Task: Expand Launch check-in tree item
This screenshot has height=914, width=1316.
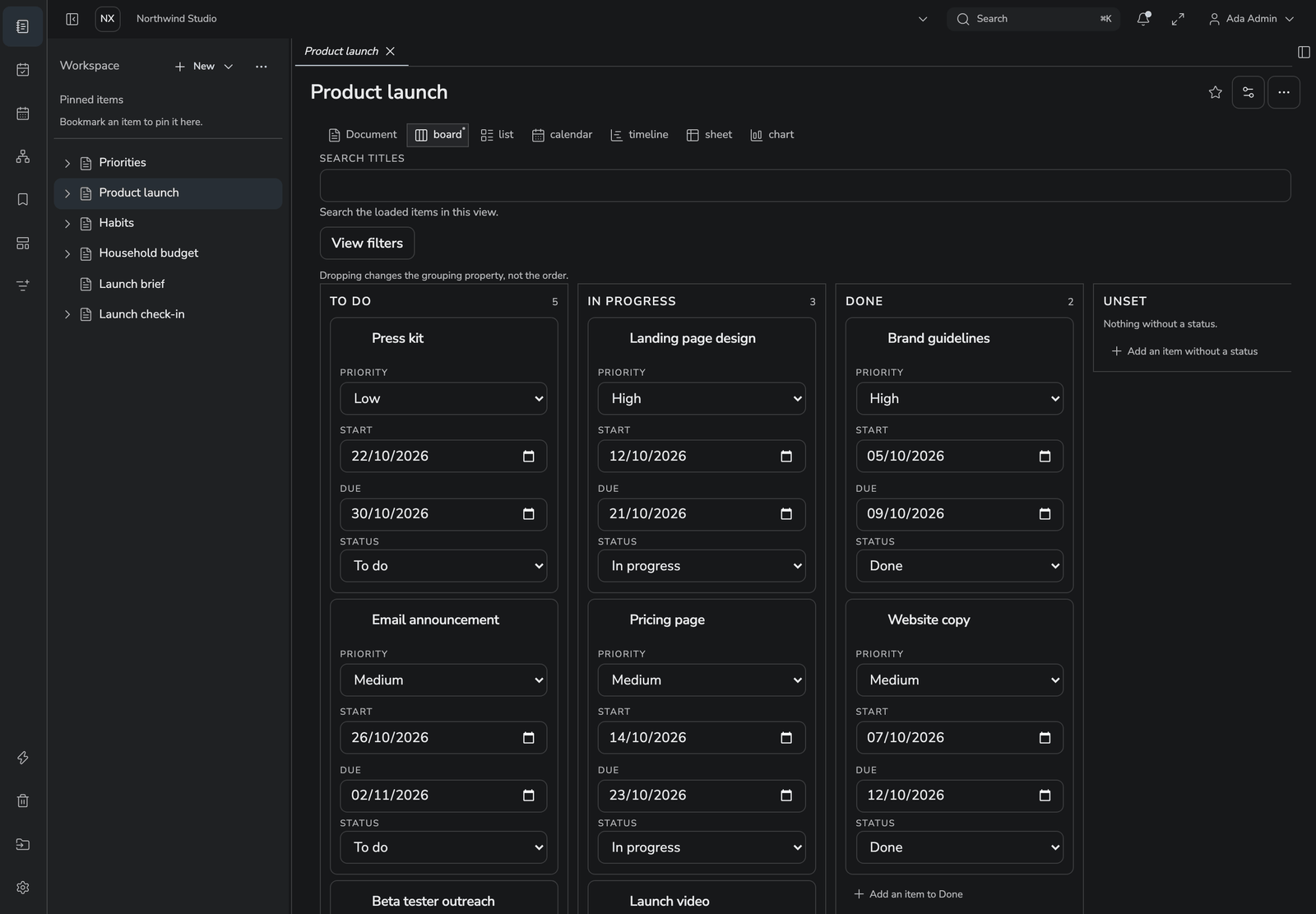Action: 67,314
